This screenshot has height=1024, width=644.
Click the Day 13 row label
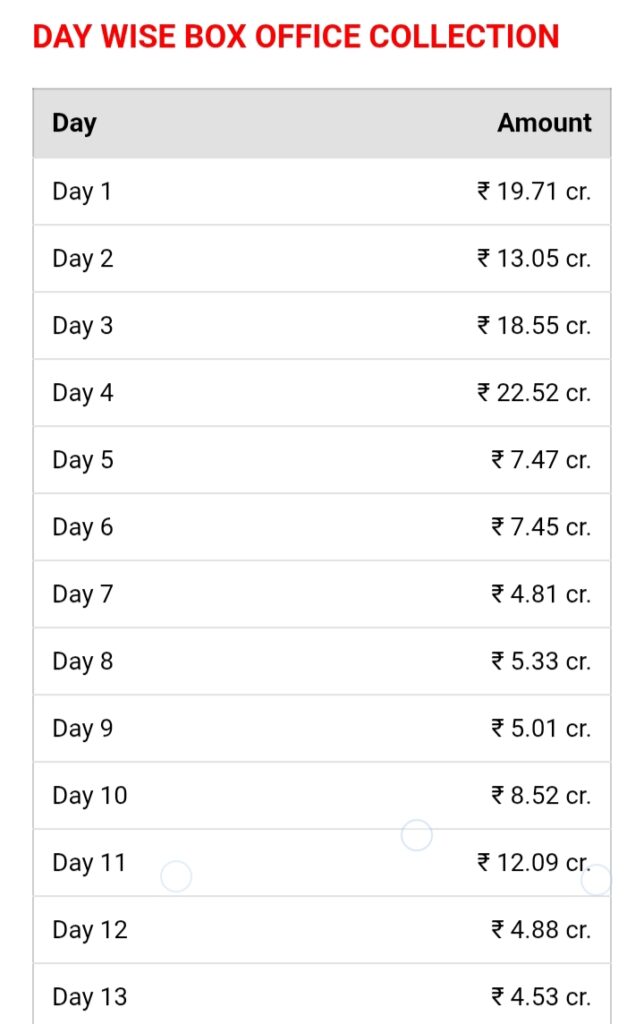tap(90, 999)
